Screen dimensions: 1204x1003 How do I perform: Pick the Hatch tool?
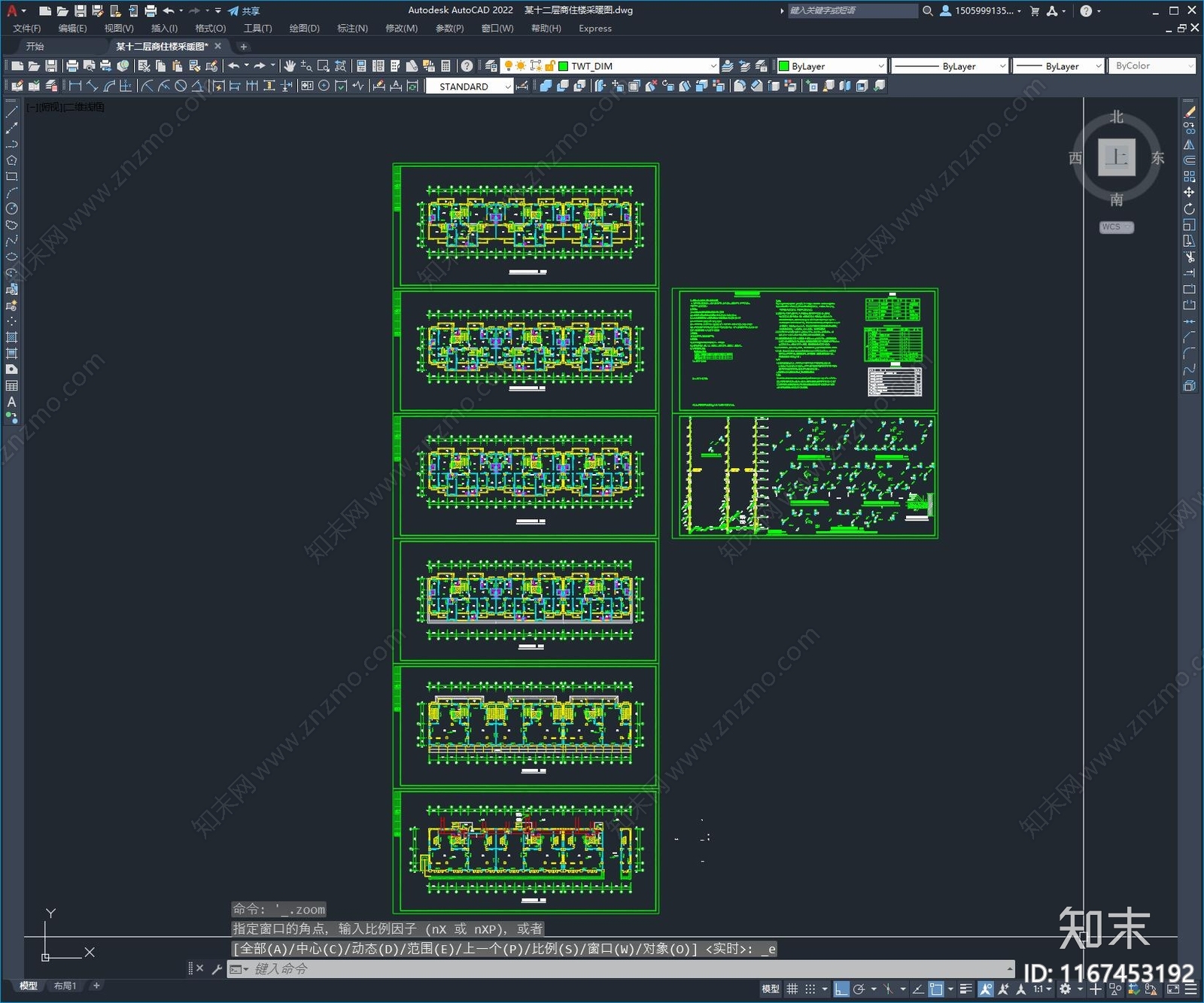click(x=11, y=337)
